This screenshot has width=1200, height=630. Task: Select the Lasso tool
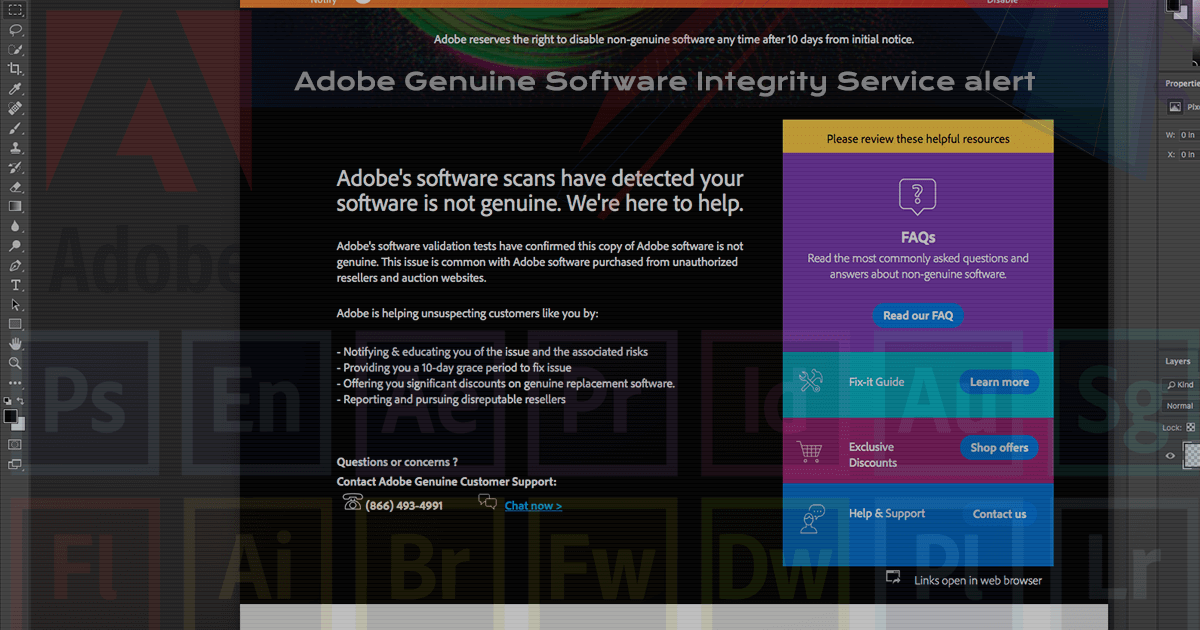15,30
